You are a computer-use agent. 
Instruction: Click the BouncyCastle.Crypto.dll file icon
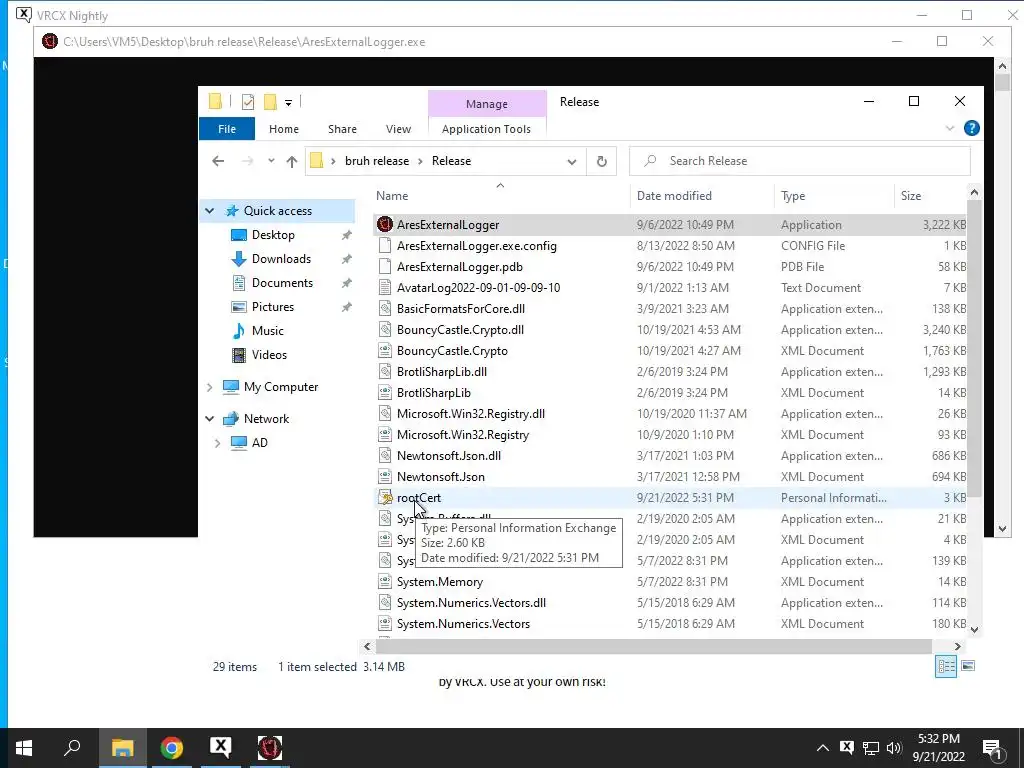(385, 330)
